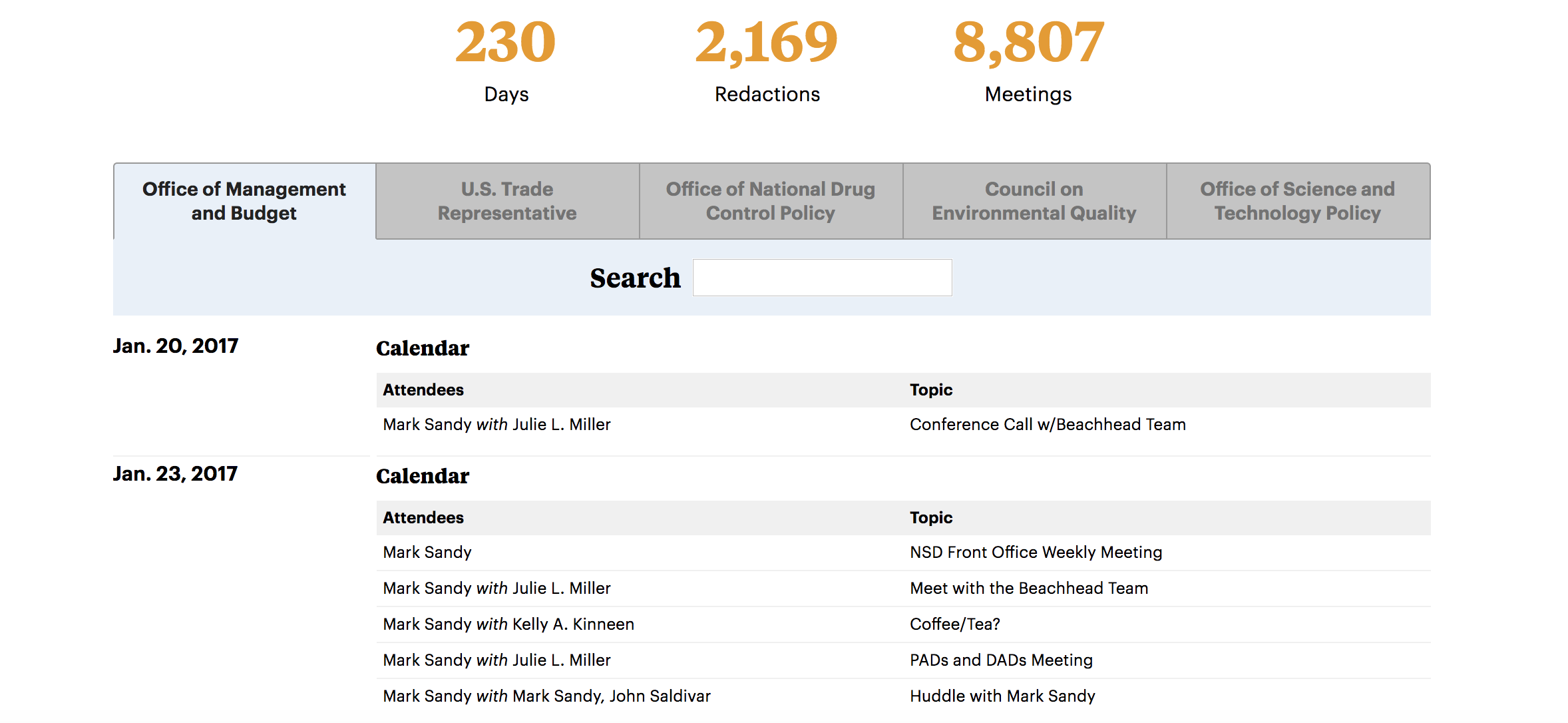Click the Meet with the Beachhead Team topic
The width and height of the screenshot is (1568, 723).
point(1029,589)
